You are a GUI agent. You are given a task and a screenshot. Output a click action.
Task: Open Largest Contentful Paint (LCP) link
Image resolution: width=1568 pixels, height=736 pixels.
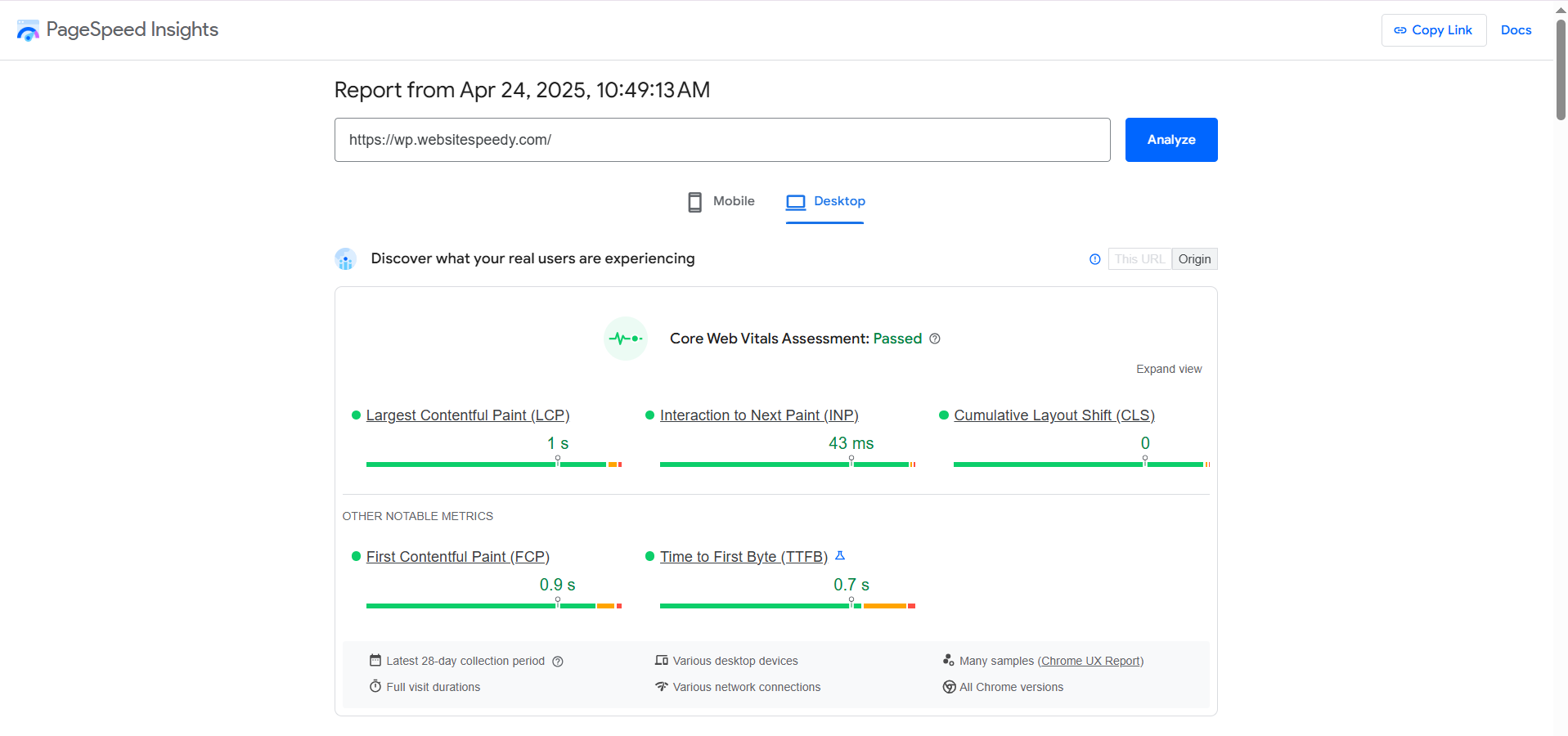tap(468, 415)
